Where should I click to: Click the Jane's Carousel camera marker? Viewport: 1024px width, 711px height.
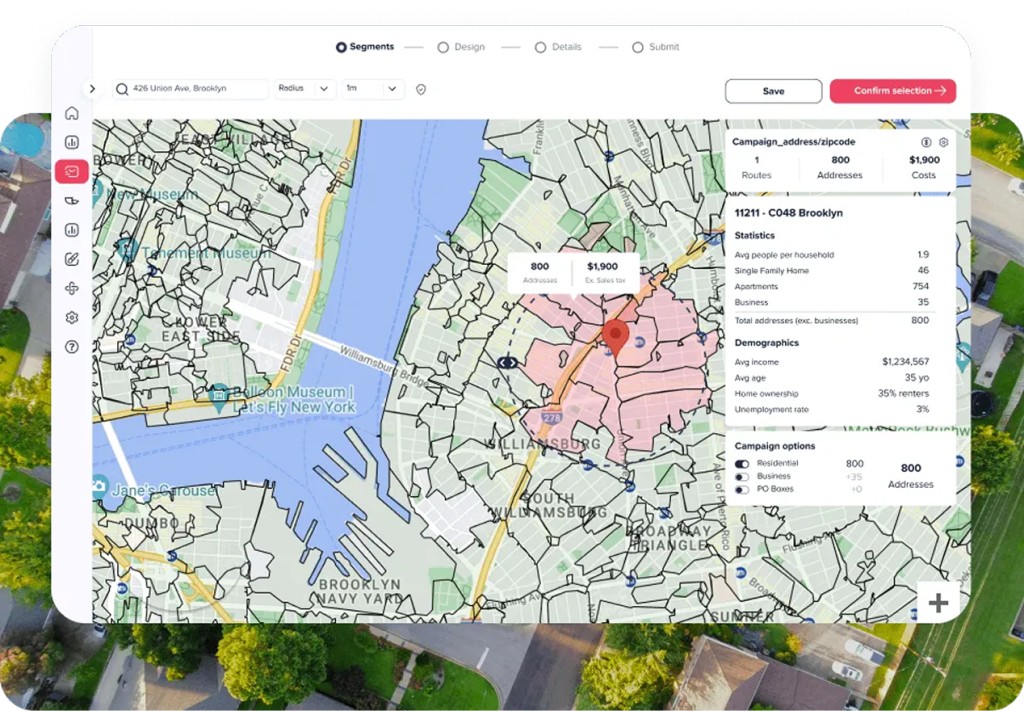point(100,486)
